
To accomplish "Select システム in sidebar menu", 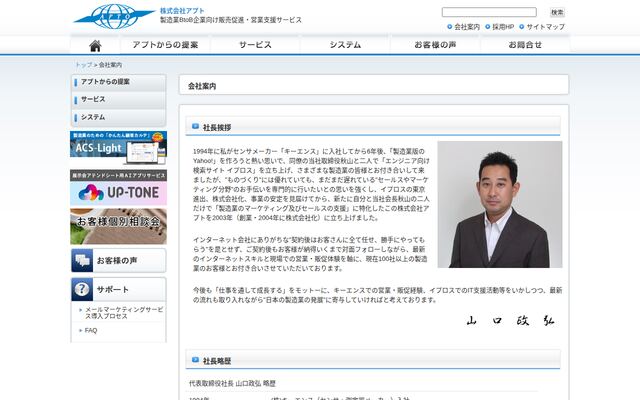I will 118,118.
